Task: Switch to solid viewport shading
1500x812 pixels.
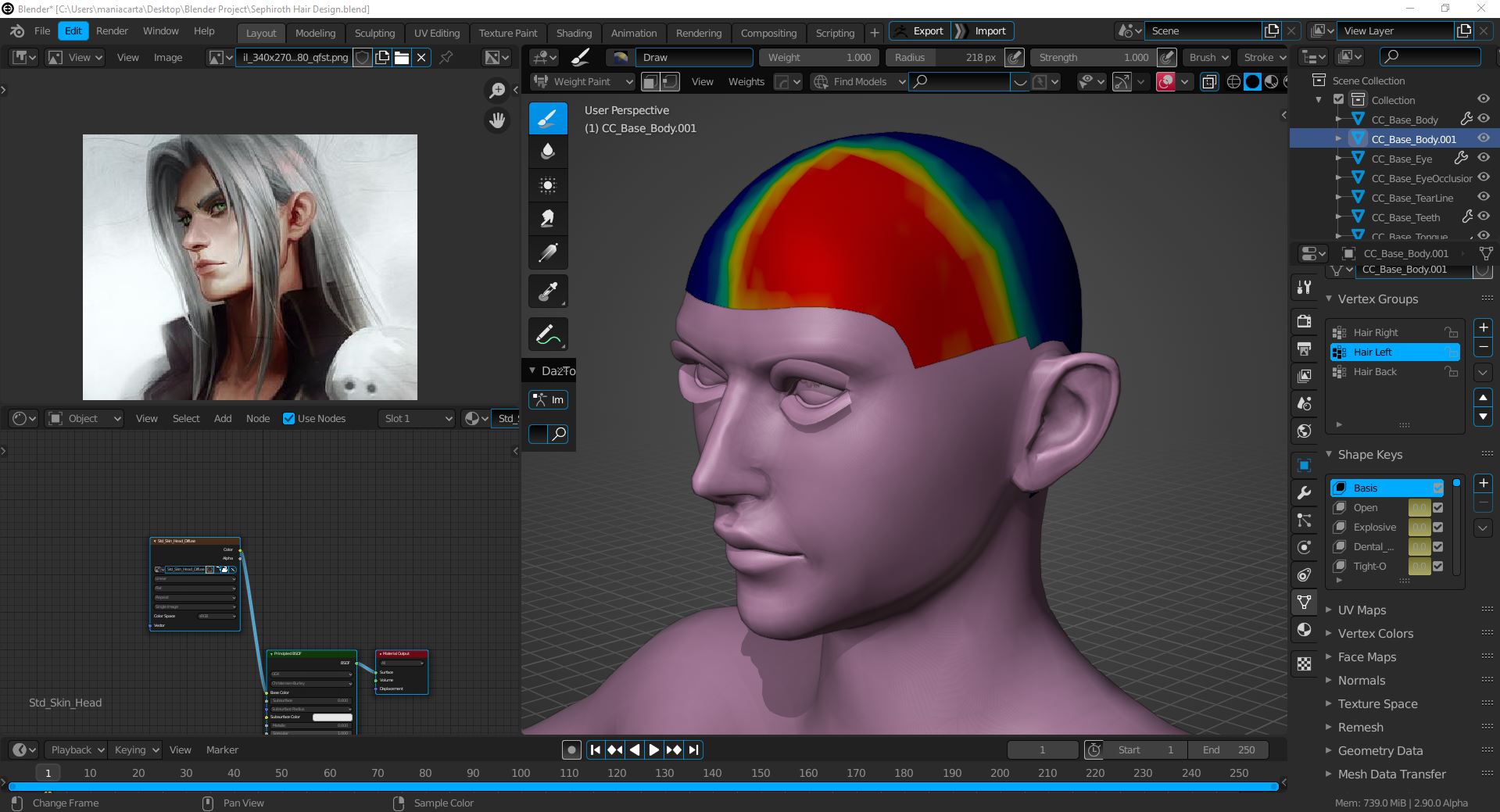Action: (x=1252, y=81)
